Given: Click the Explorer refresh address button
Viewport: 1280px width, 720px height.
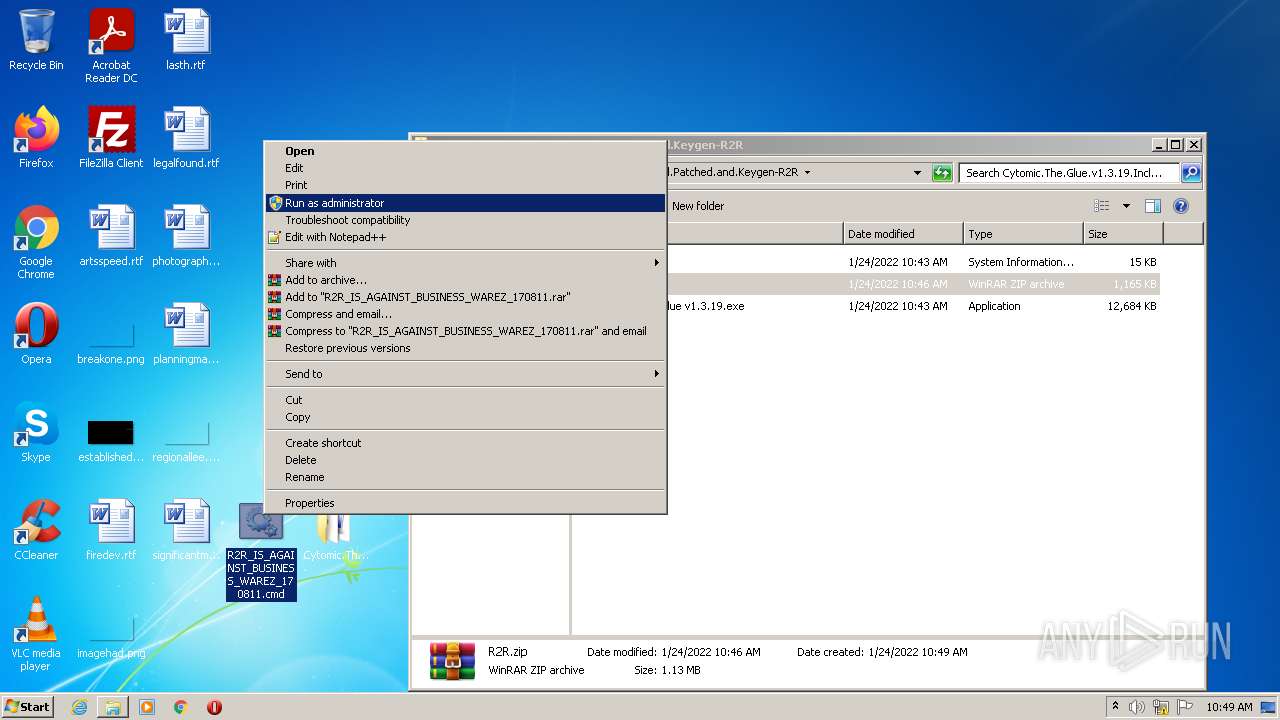Looking at the screenshot, I should (942, 172).
